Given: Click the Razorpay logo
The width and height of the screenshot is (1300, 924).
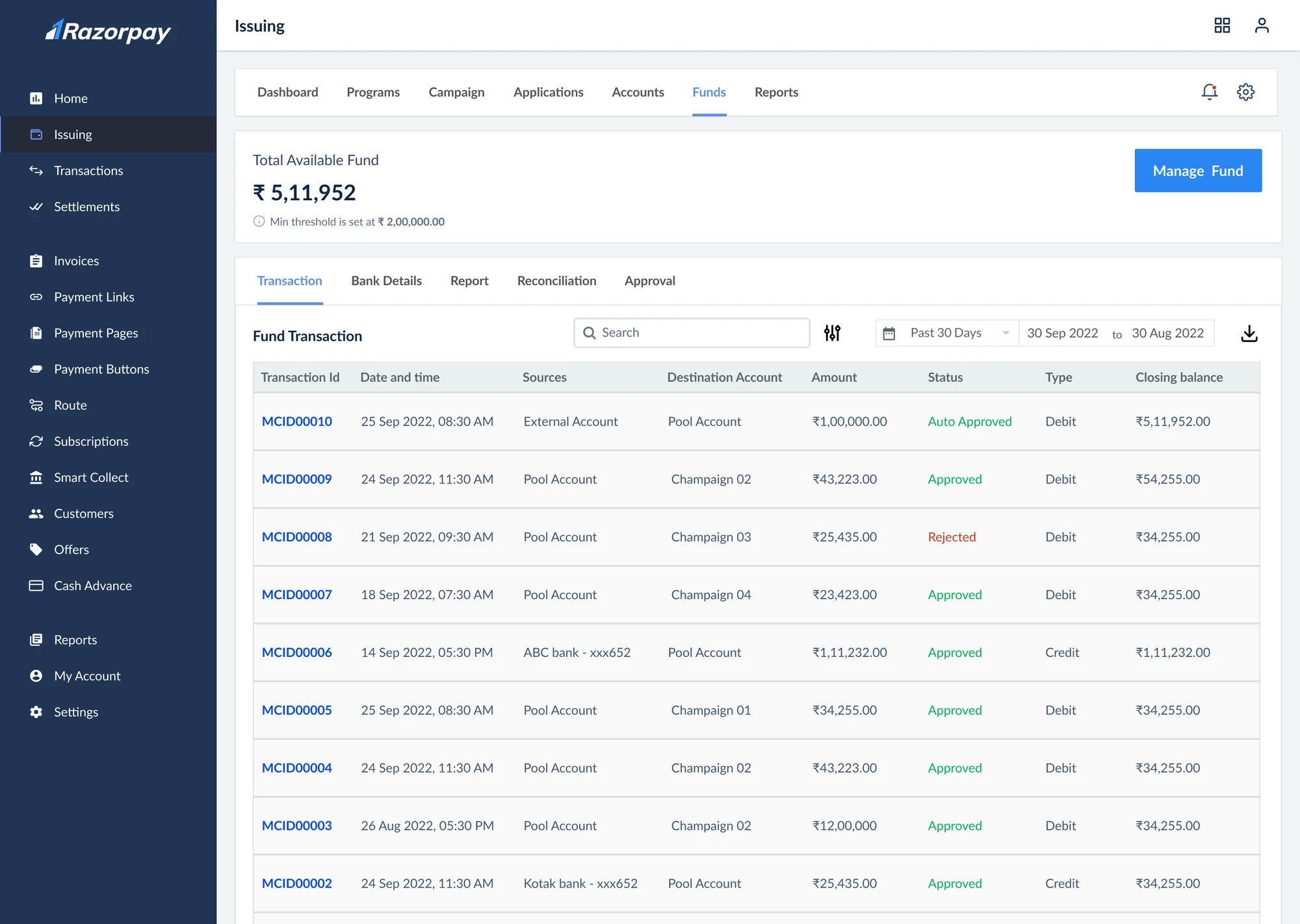Looking at the screenshot, I should (x=108, y=31).
